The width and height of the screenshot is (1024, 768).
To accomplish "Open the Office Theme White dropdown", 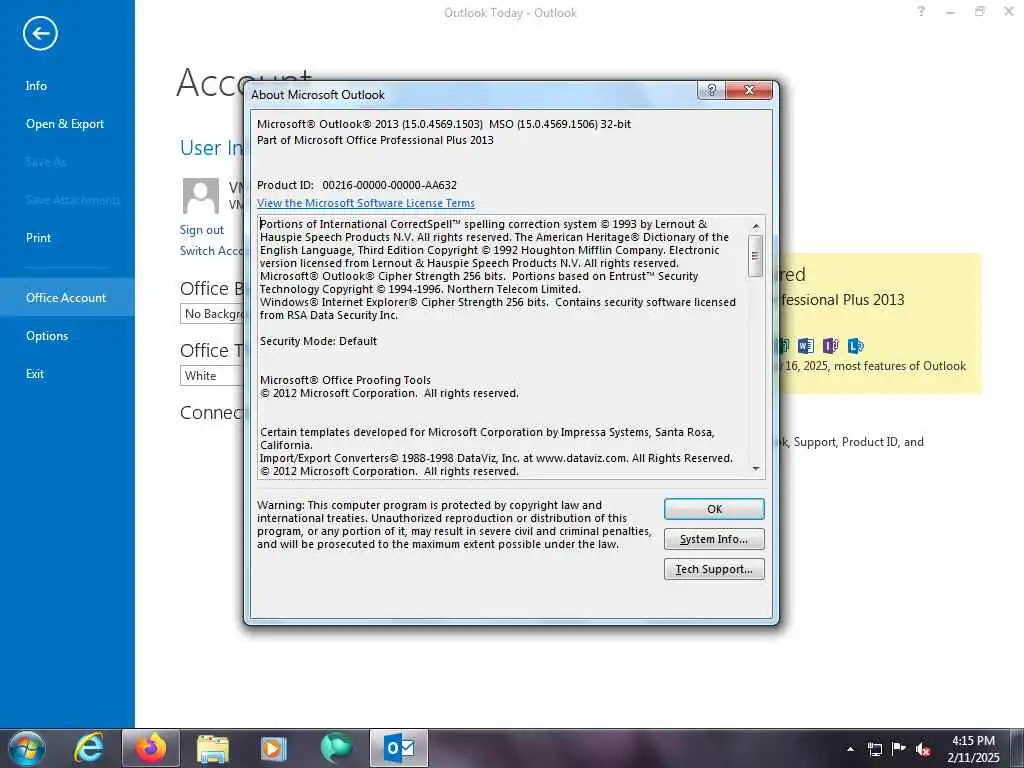I will click(212, 376).
